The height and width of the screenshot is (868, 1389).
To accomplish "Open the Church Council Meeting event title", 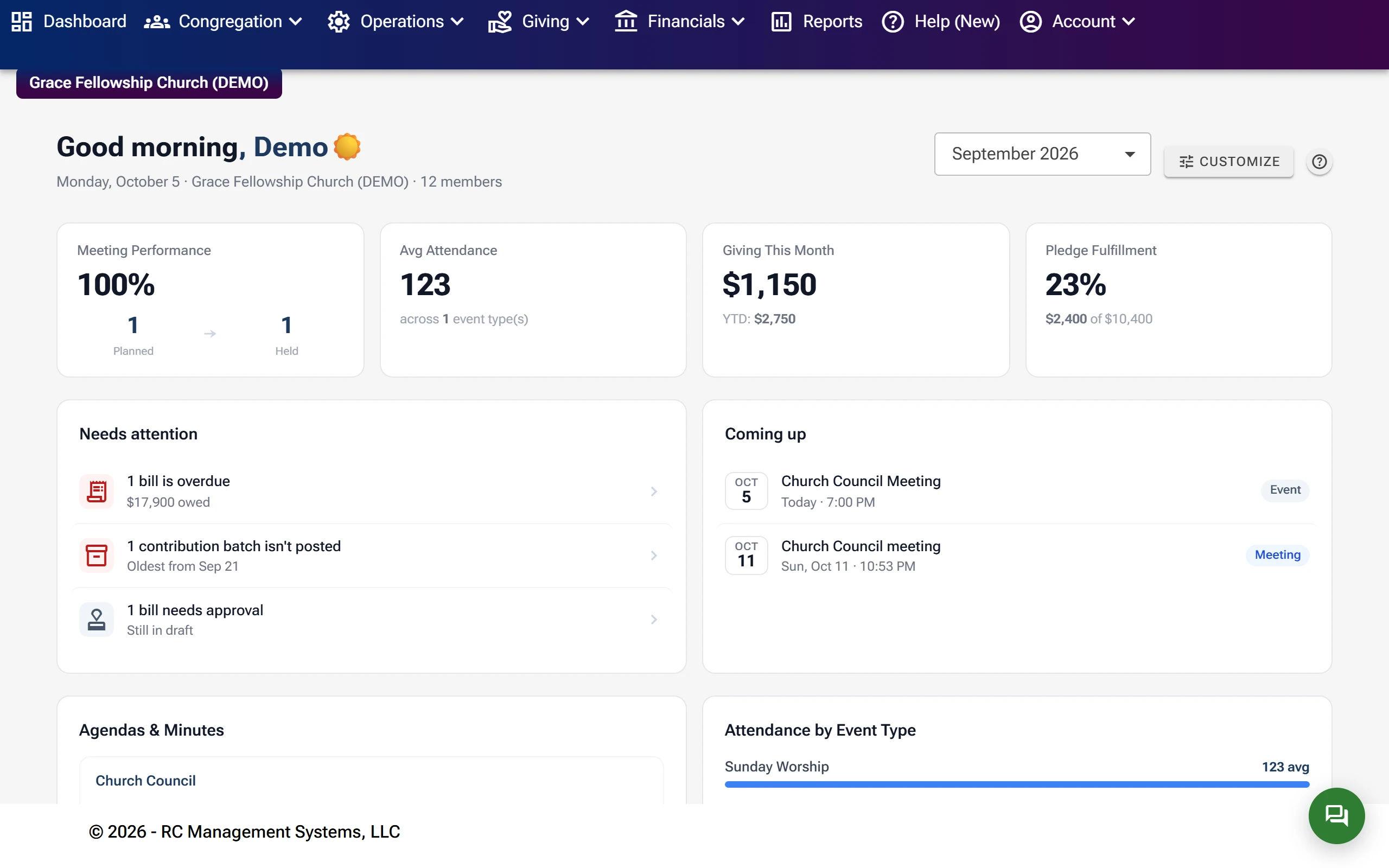I will [861, 481].
